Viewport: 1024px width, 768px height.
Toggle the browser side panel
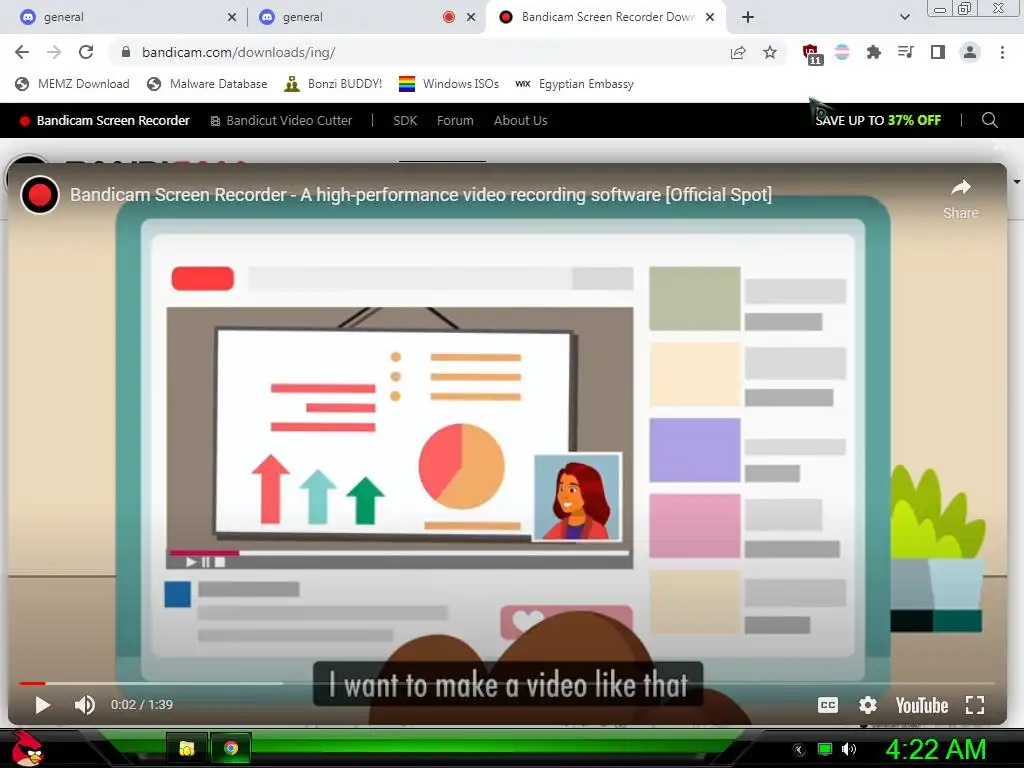coord(938,52)
